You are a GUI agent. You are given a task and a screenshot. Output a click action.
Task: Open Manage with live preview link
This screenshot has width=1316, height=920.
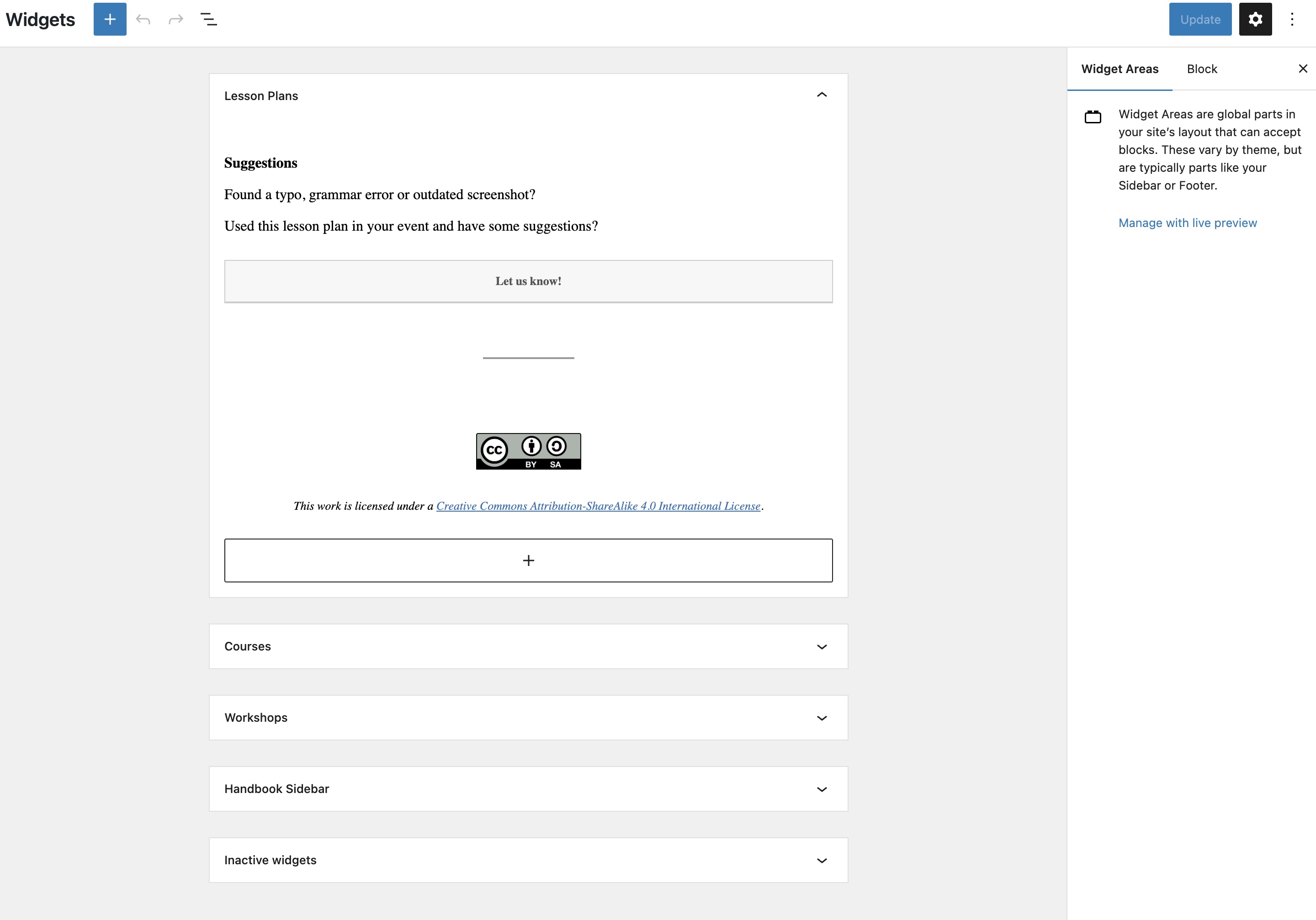click(x=1187, y=223)
